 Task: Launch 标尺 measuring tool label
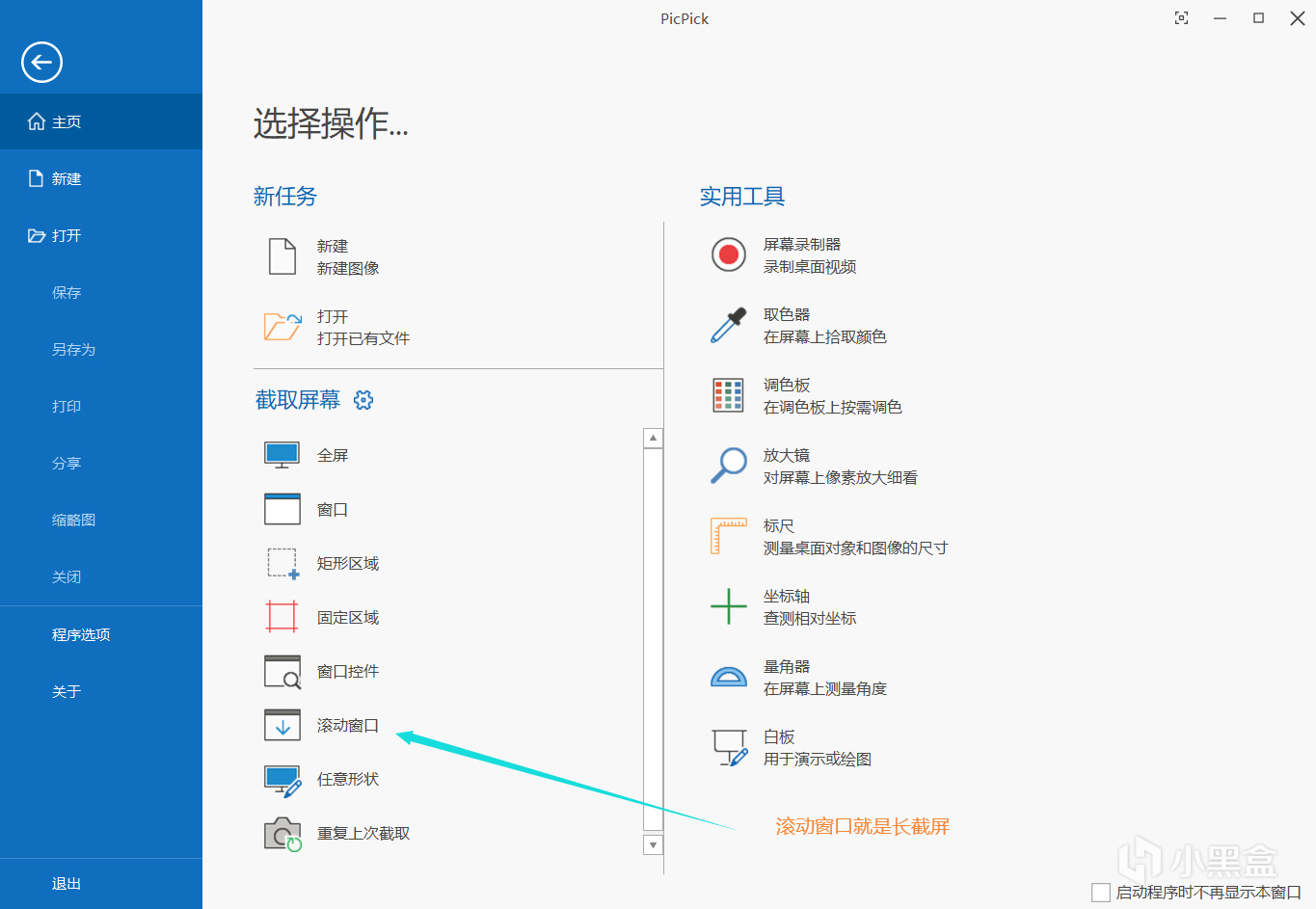tap(856, 537)
